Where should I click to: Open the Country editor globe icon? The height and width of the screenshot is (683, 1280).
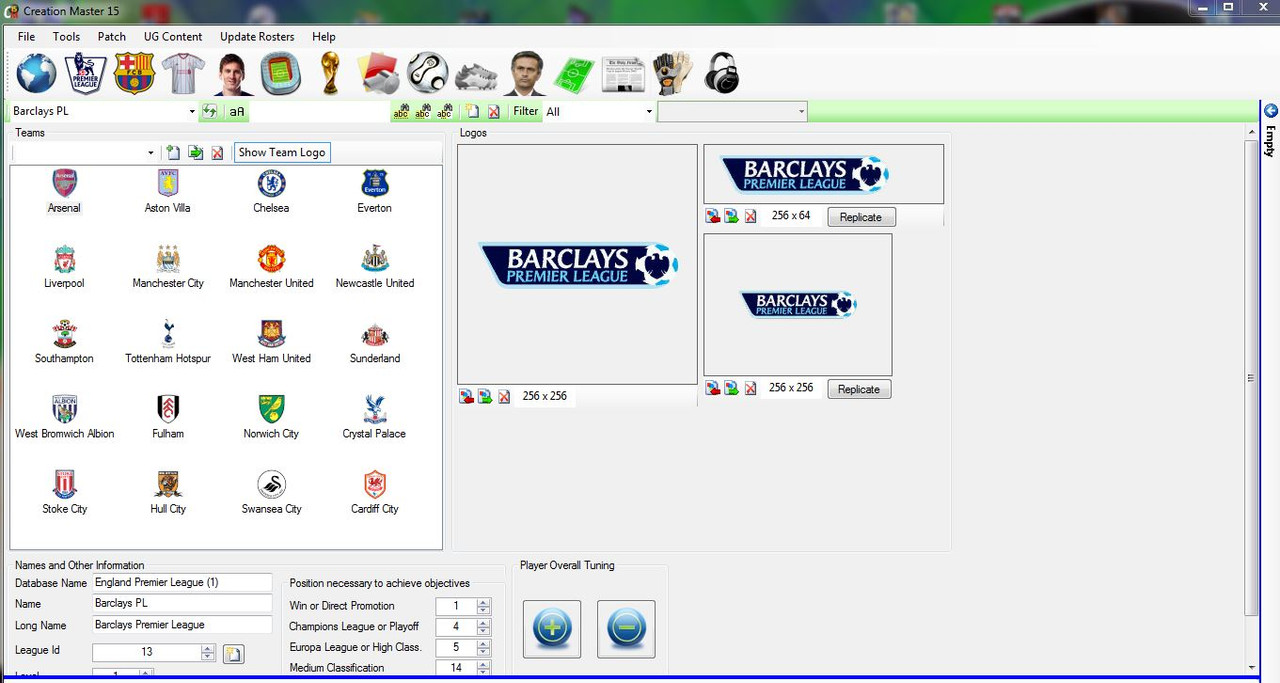click(37, 74)
